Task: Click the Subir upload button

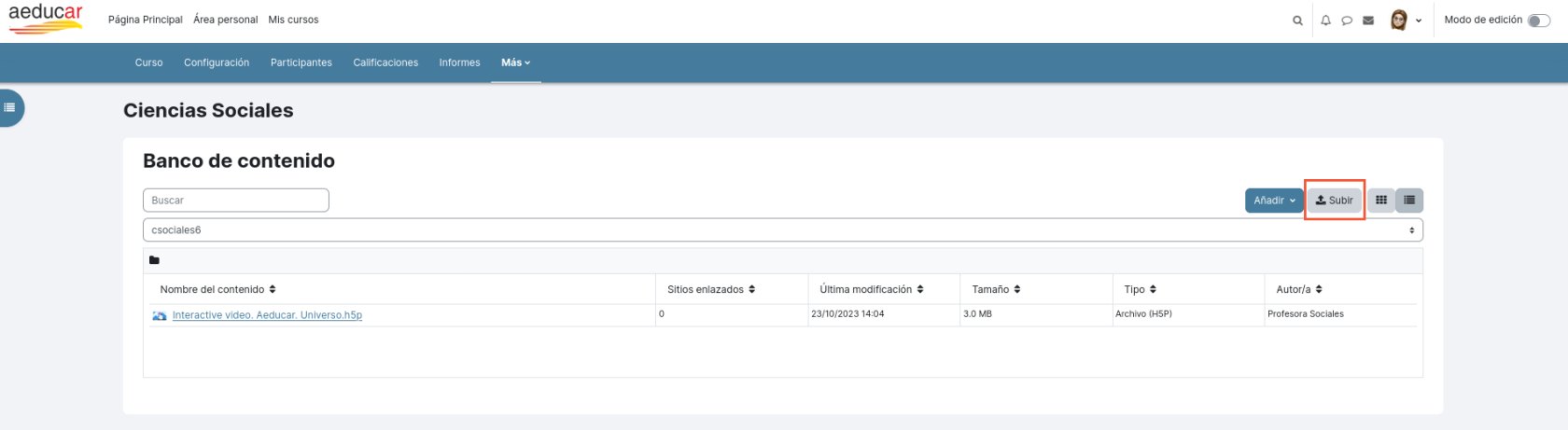Action: [1335, 200]
